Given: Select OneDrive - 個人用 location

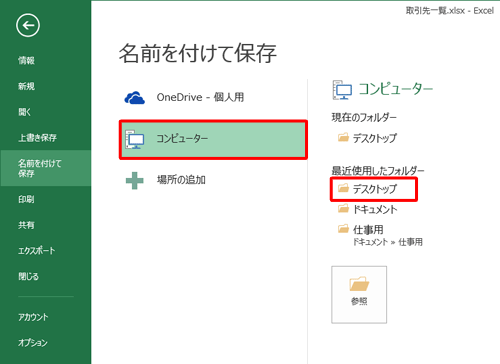Looking at the screenshot, I should pyautogui.click(x=213, y=98).
